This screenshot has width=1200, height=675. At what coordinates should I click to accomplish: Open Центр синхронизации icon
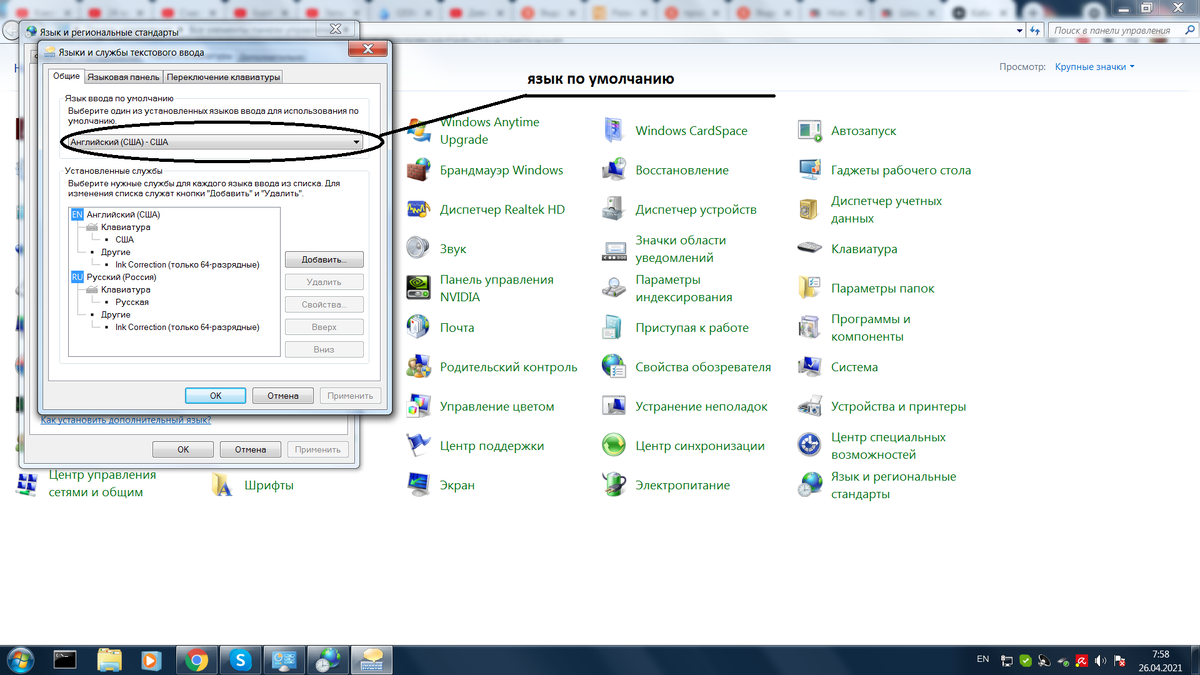[x=614, y=446]
